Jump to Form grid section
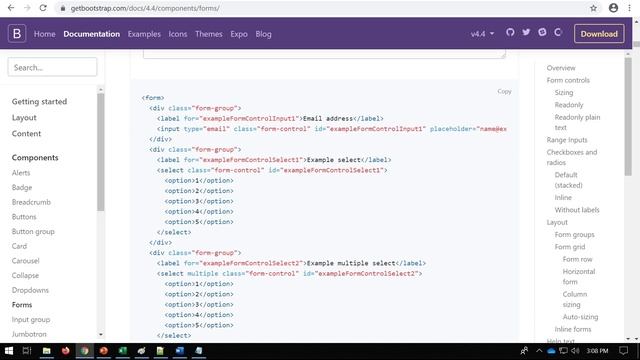The image size is (640, 360). tap(570, 247)
